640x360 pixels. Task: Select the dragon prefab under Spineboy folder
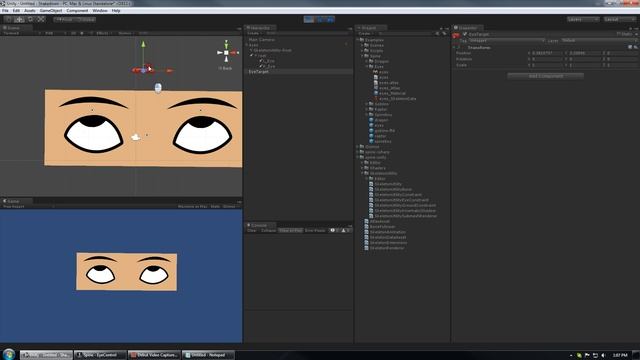coord(381,120)
